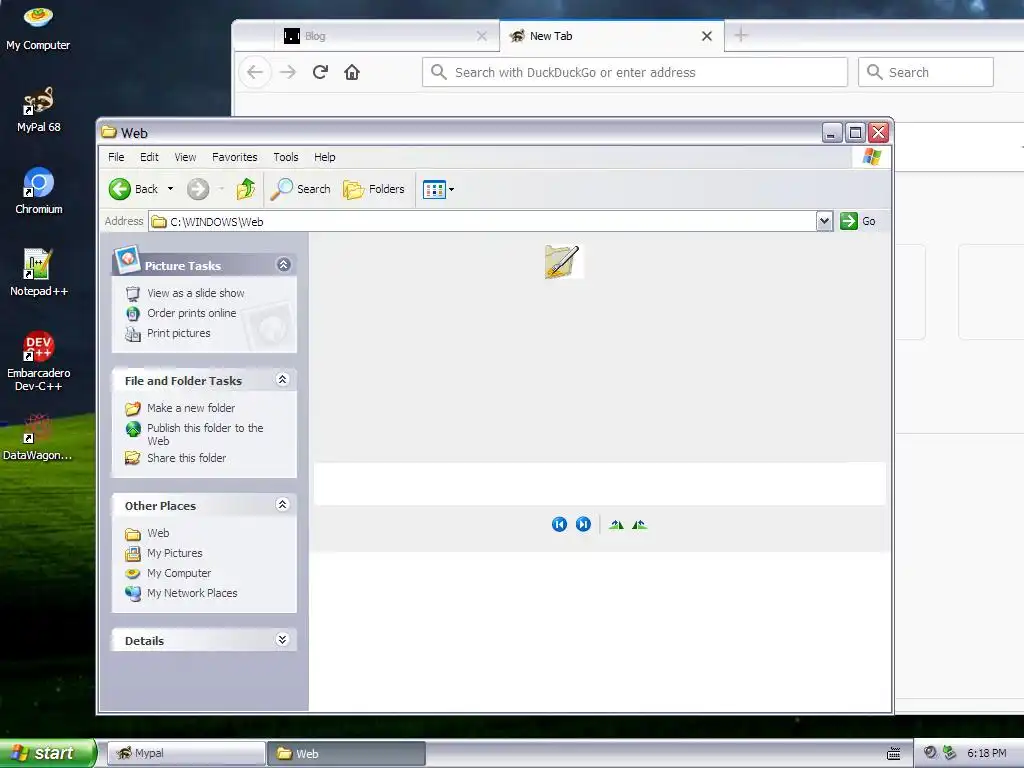1024x768 pixels.
Task: Reload the page in Mypal browser
Action: click(320, 72)
